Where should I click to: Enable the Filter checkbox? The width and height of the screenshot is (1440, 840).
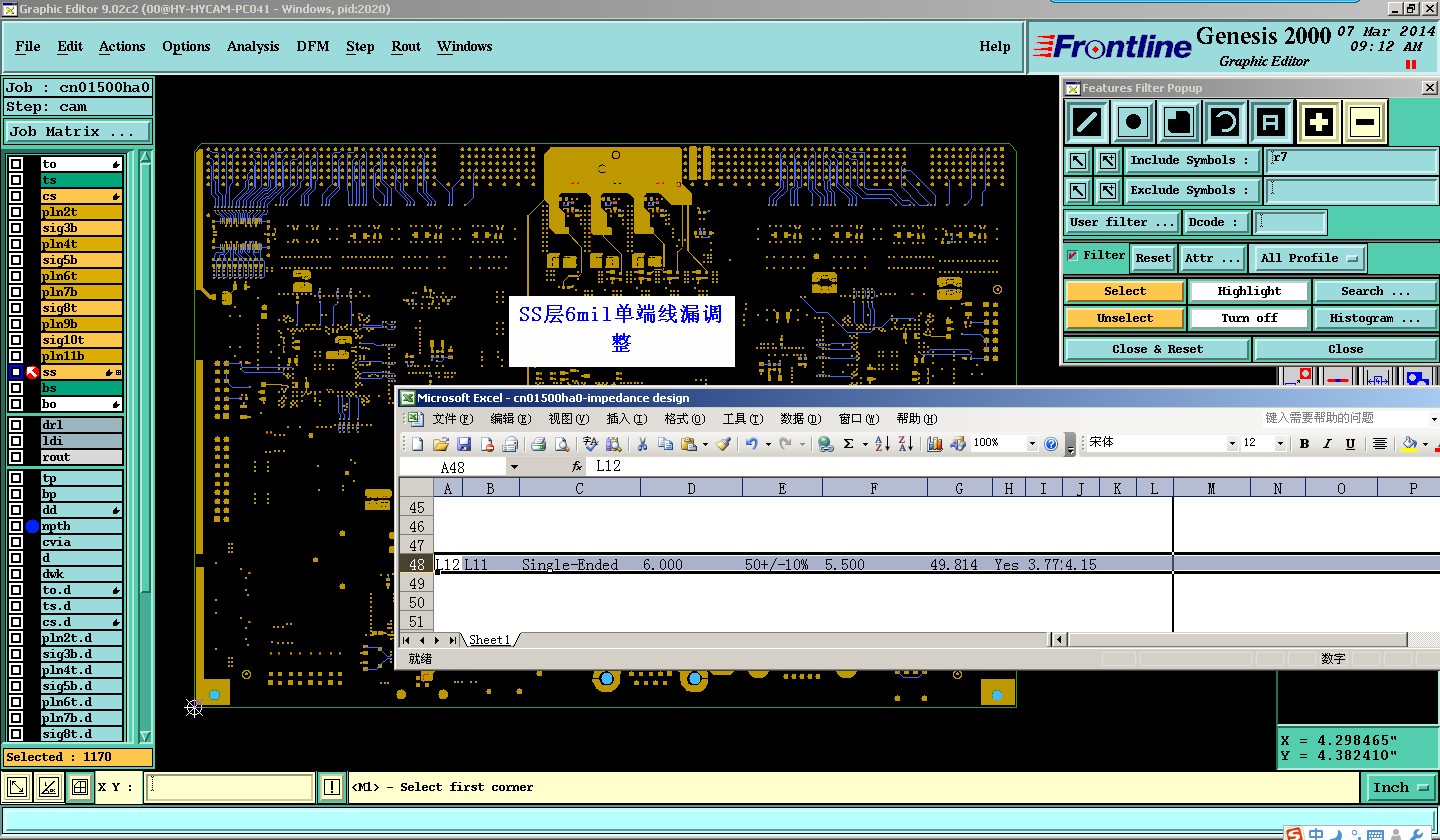point(1073,256)
